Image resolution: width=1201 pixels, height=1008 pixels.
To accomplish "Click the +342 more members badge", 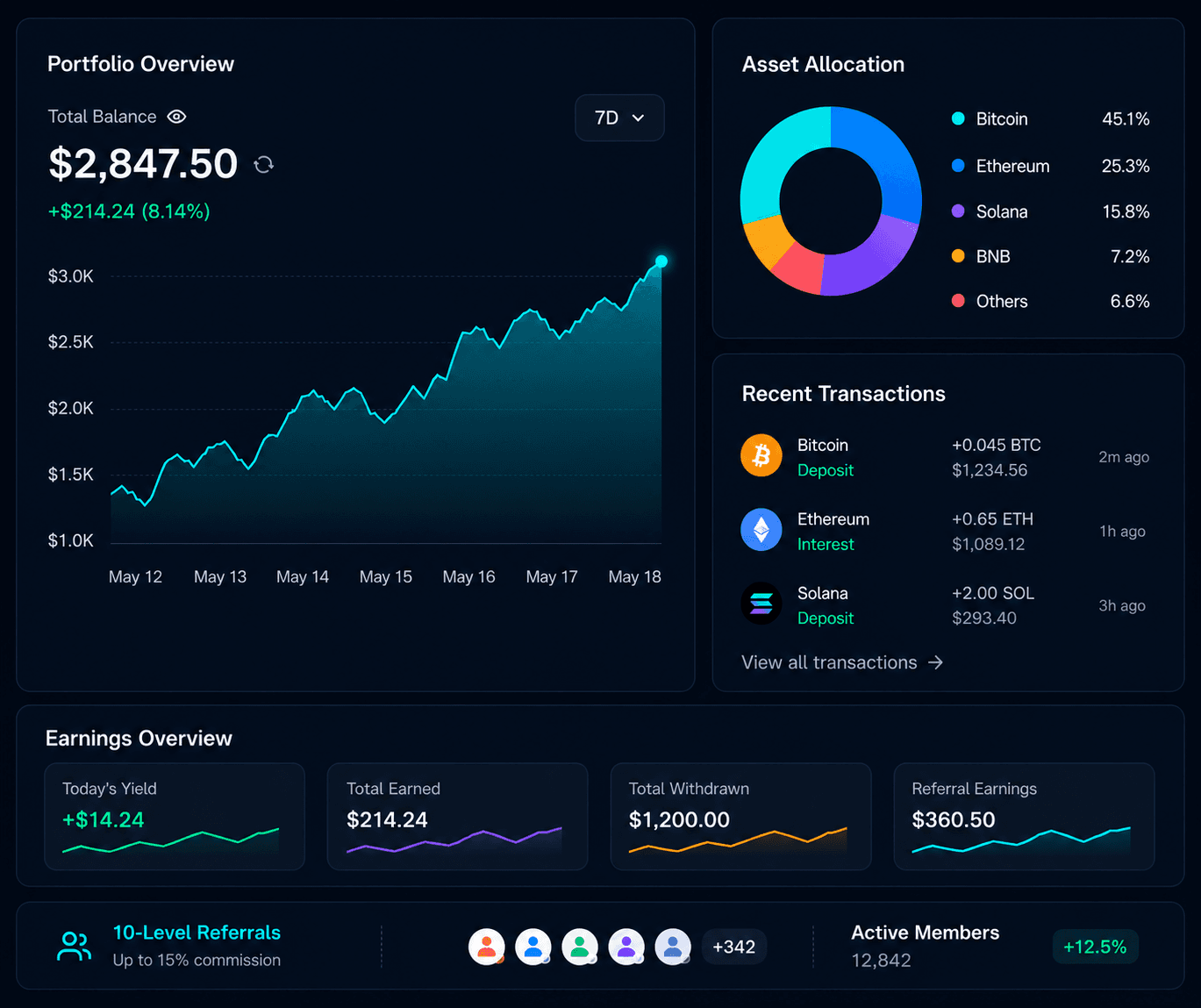I will tap(734, 947).
